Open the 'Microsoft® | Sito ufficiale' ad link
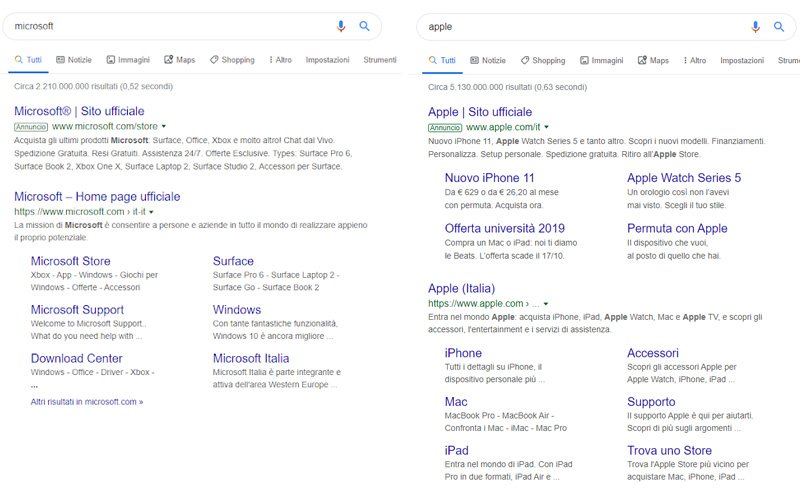 (79, 111)
